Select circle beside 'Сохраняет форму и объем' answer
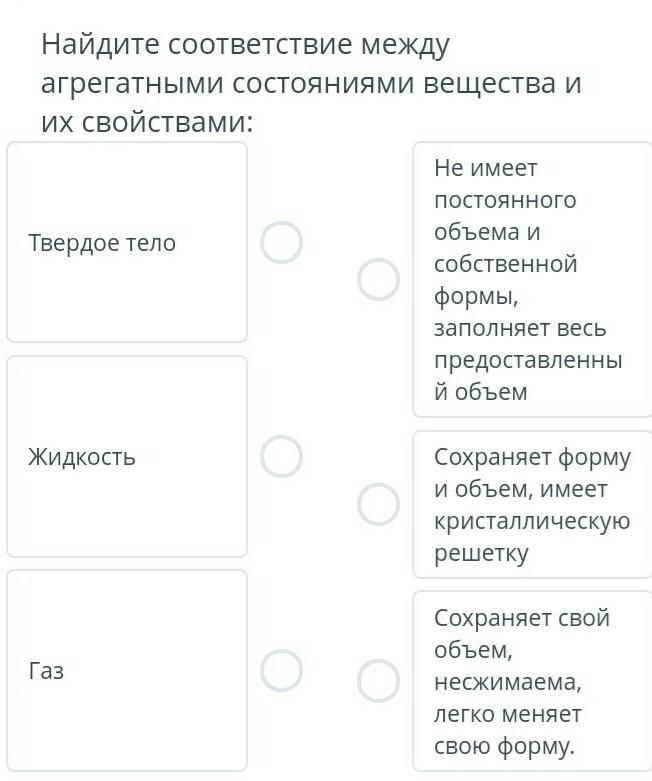652x781 pixels. (x=379, y=504)
